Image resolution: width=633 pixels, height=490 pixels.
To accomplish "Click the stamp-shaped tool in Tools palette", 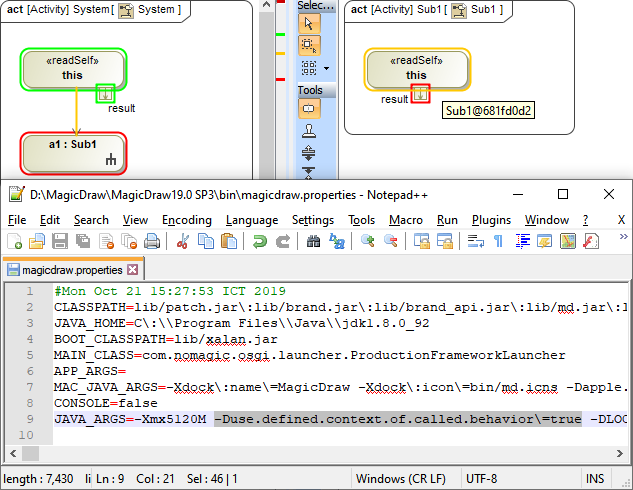I will point(310,130).
